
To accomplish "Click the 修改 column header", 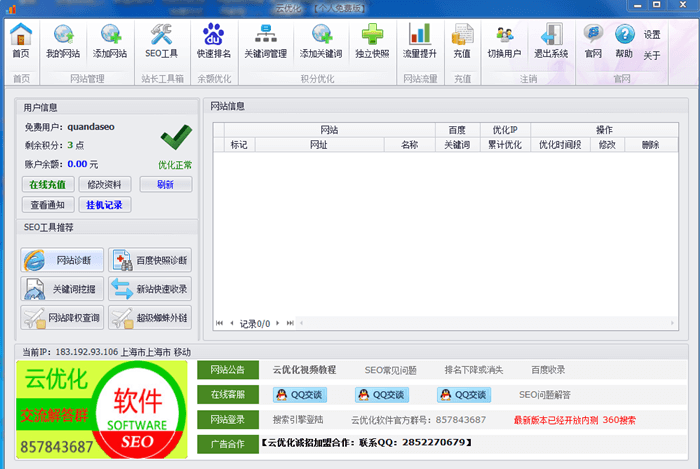I will point(607,145).
